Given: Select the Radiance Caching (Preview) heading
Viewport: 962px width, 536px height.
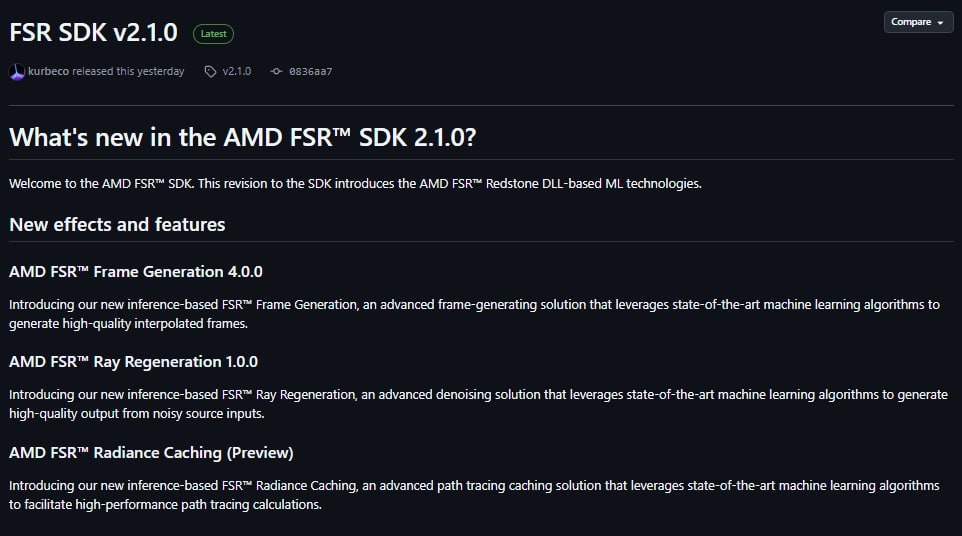Looking at the screenshot, I should point(151,452).
